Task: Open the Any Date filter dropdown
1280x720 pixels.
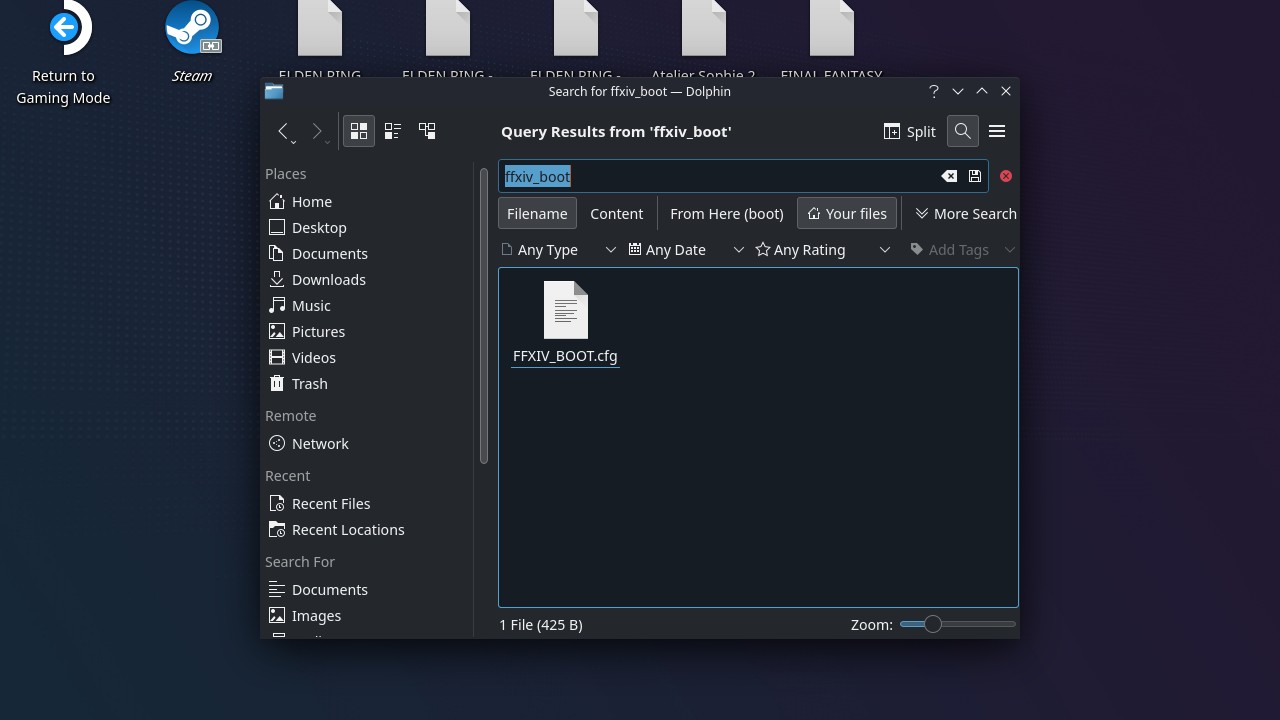Action: coord(686,250)
